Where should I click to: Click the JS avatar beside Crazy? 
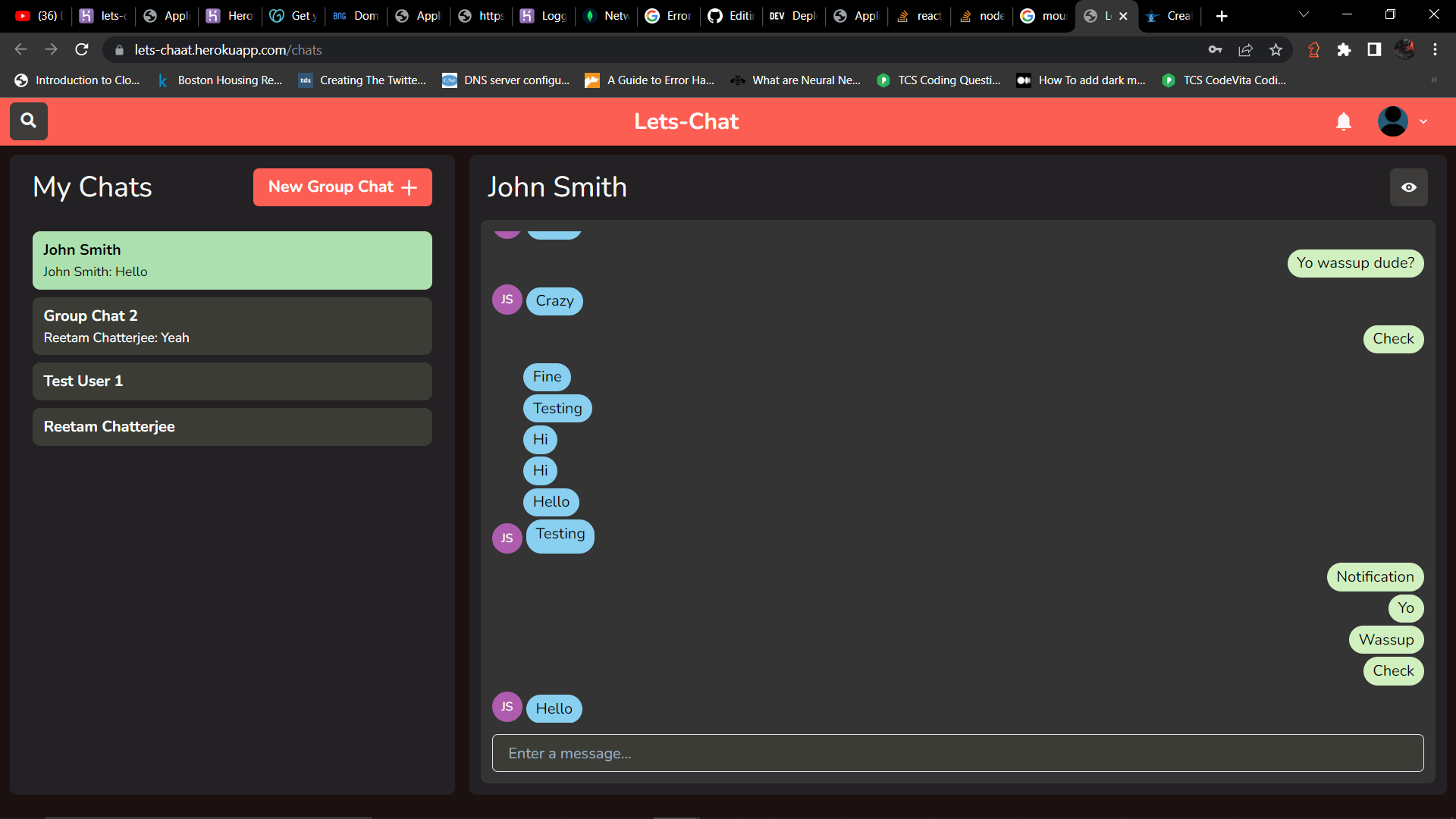pos(507,300)
